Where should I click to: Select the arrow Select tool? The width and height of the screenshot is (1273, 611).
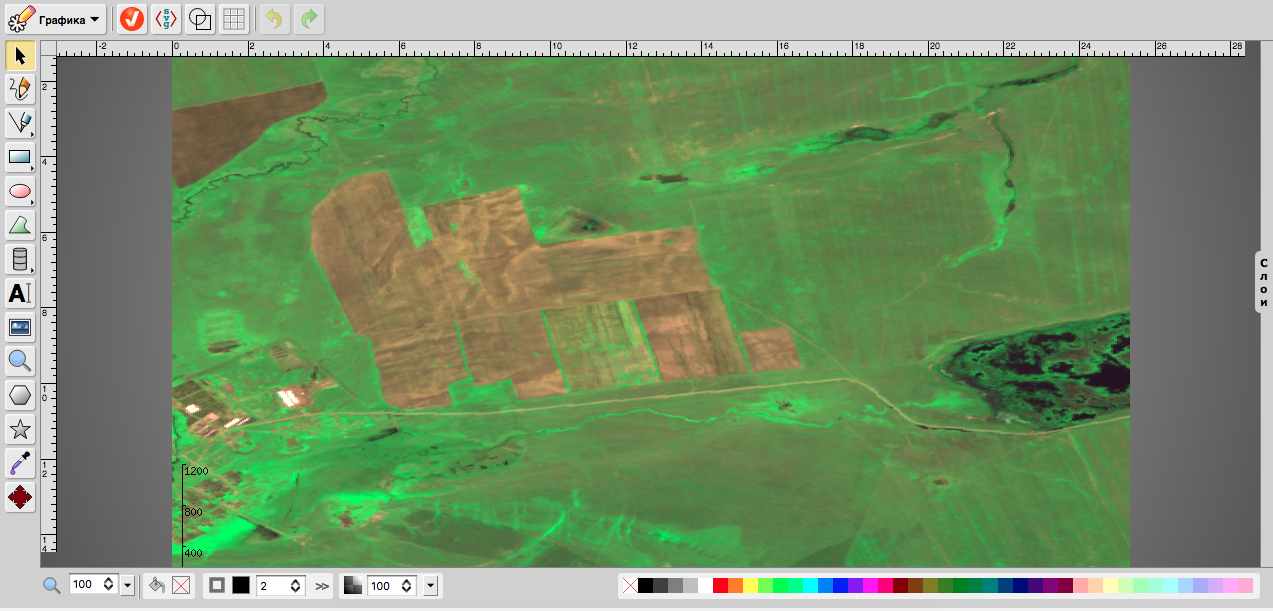pos(20,55)
